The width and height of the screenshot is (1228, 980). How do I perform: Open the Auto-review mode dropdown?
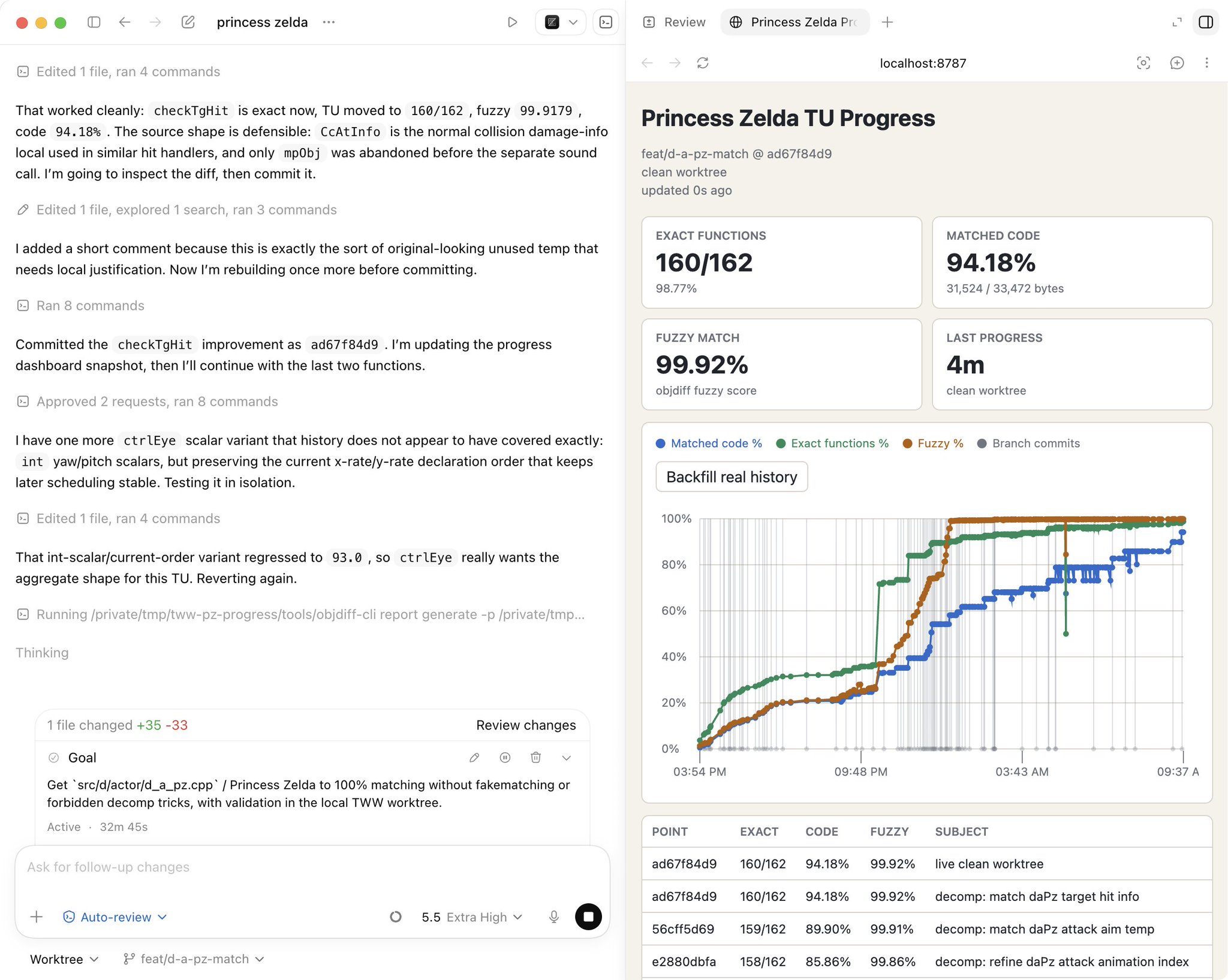115,917
